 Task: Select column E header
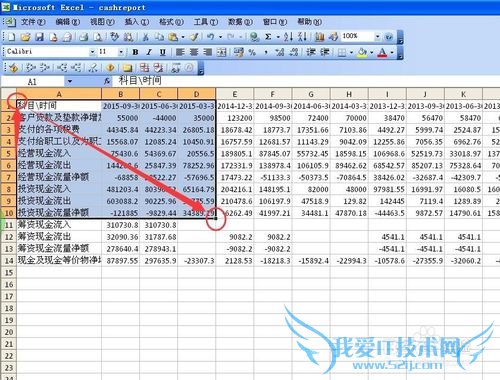pyautogui.click(x=235, y=94)
